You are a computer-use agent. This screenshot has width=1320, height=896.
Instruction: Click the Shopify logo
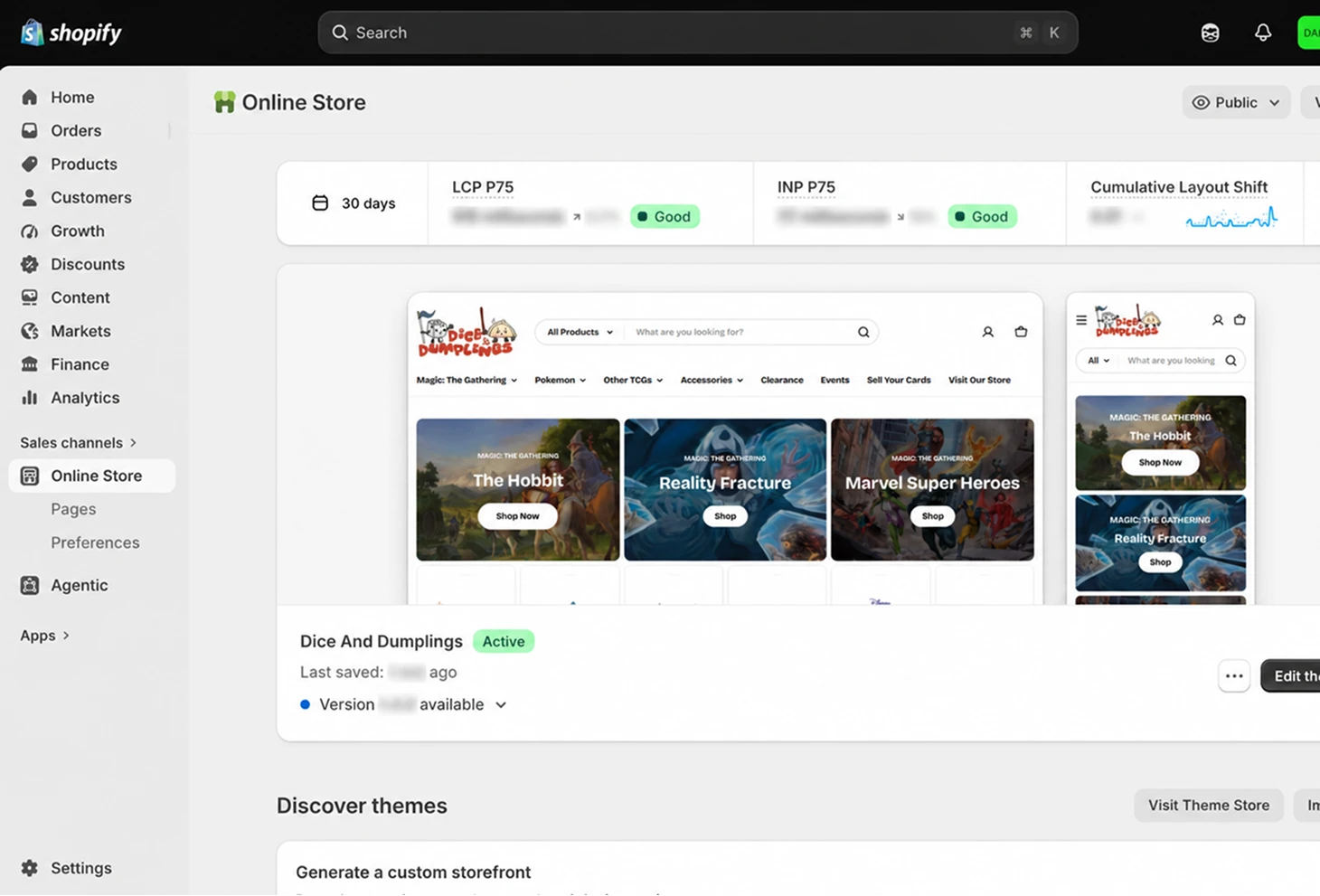tap(71, 33)
